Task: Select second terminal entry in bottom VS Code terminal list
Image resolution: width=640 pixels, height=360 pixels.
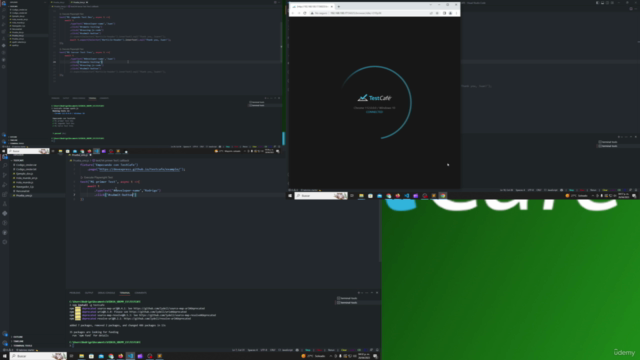Action: tap(348, 302)
